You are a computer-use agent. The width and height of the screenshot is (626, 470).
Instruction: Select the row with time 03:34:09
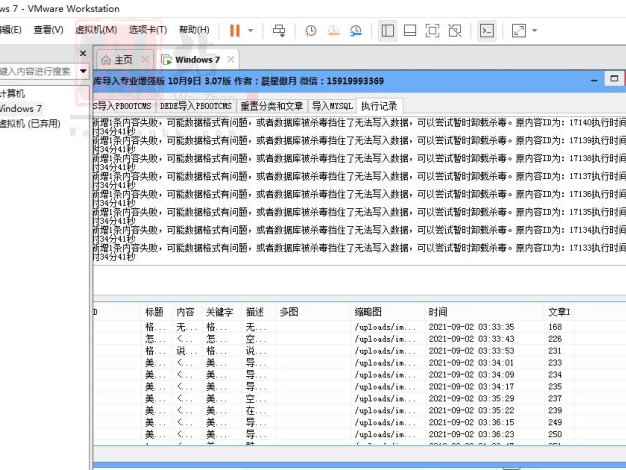tap(359, 375)
